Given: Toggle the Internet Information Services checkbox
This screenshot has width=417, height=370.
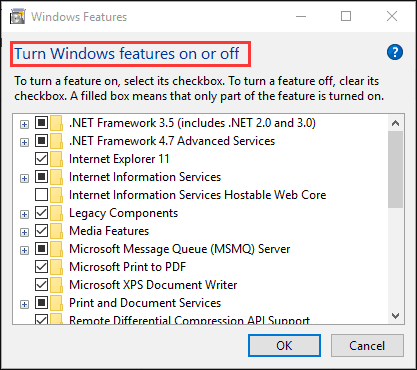Looking at the screenshot, I should [x=42, y=177].
